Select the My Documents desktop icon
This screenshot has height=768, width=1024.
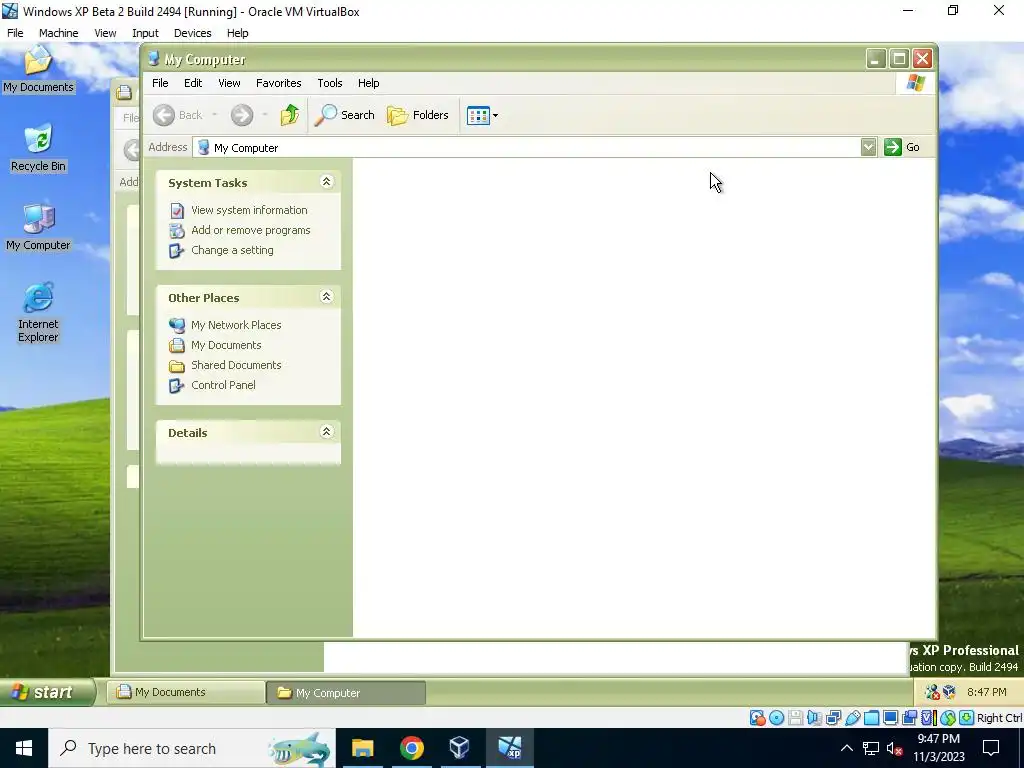point(38,71)
